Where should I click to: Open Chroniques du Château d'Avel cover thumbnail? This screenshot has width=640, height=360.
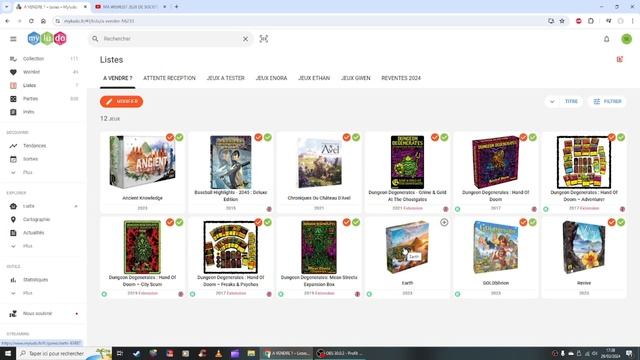319,162
